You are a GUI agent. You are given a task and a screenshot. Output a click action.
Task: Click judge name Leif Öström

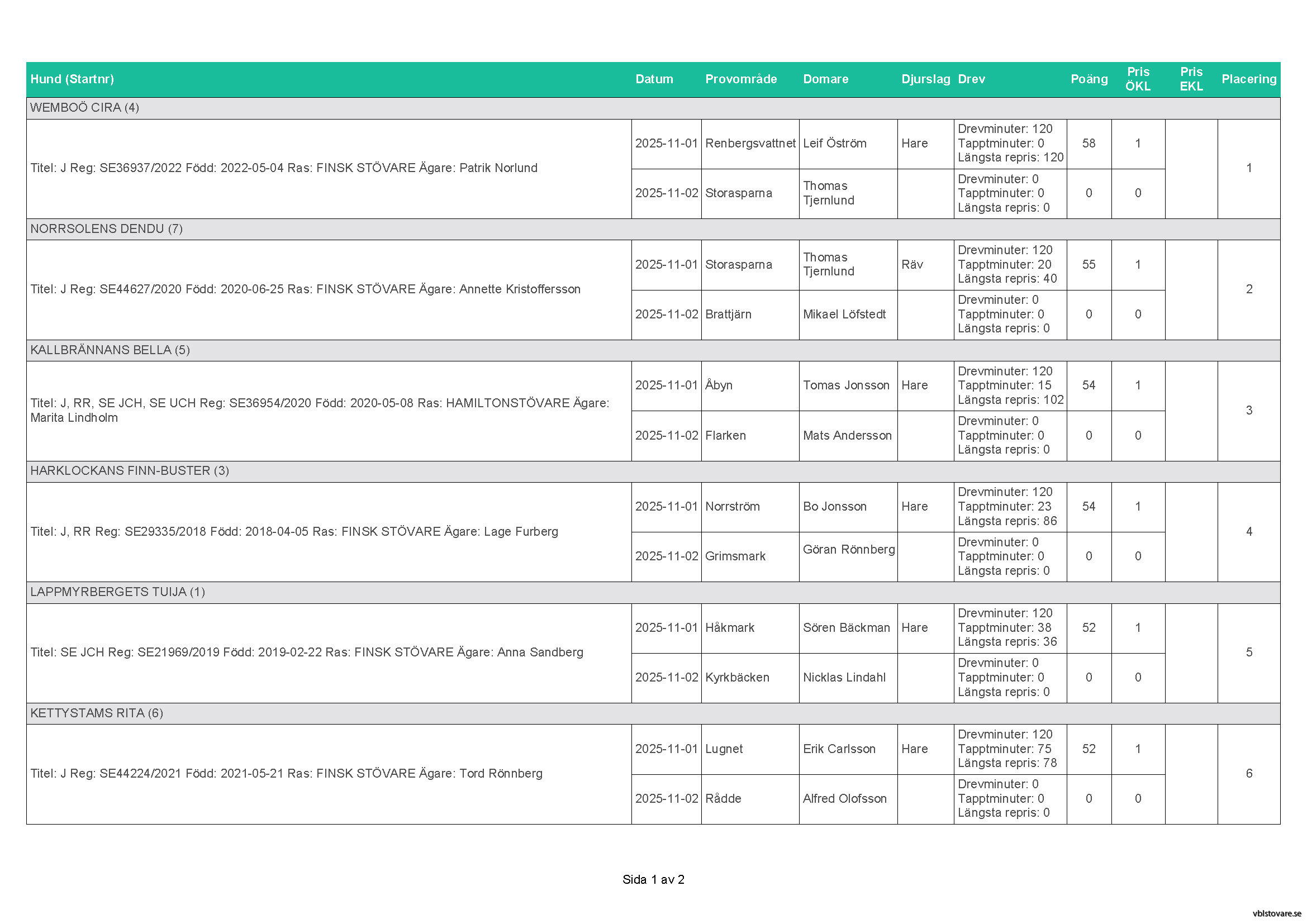click(834, 144)
